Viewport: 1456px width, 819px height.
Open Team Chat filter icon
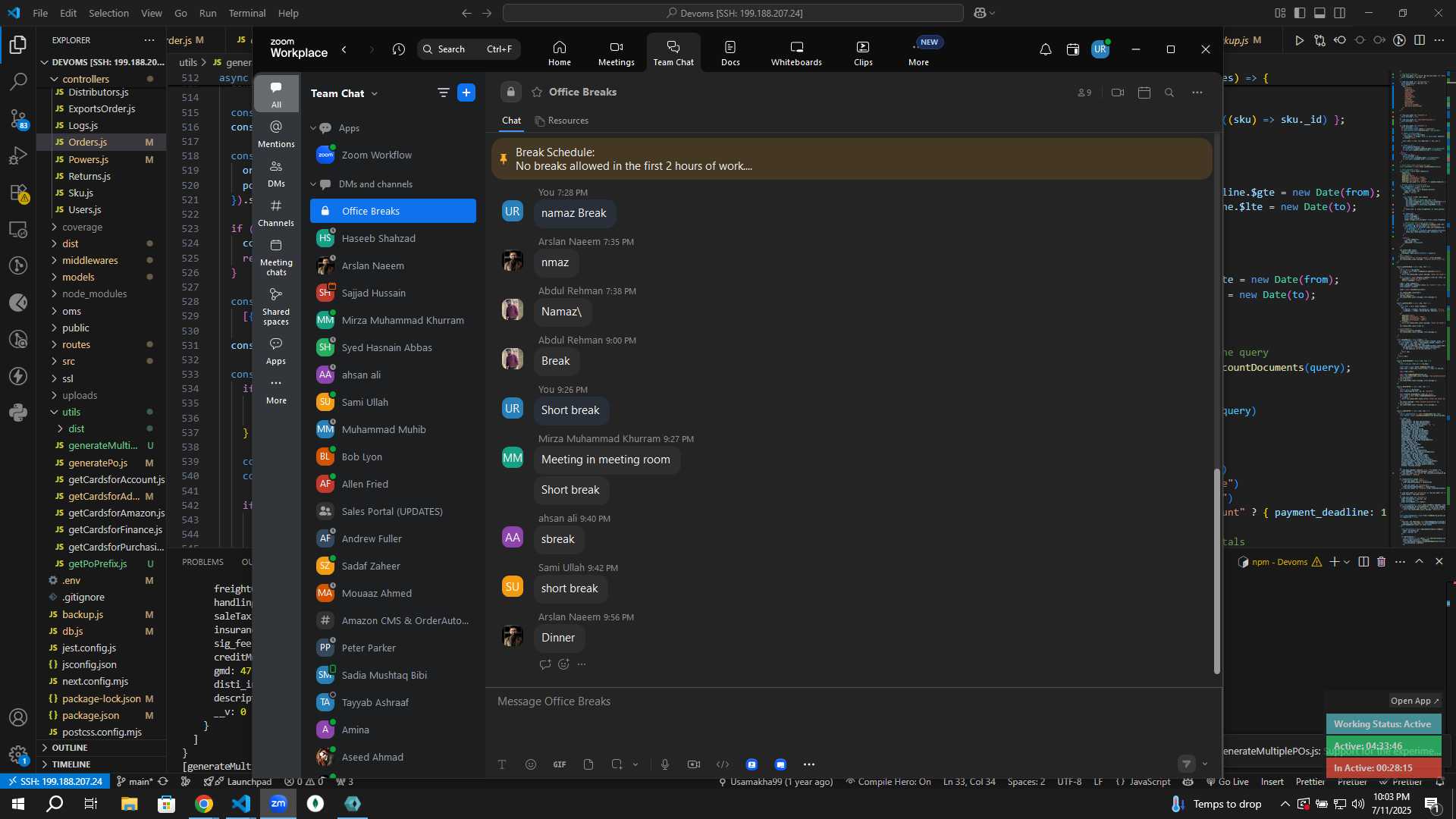coord(443,93)
